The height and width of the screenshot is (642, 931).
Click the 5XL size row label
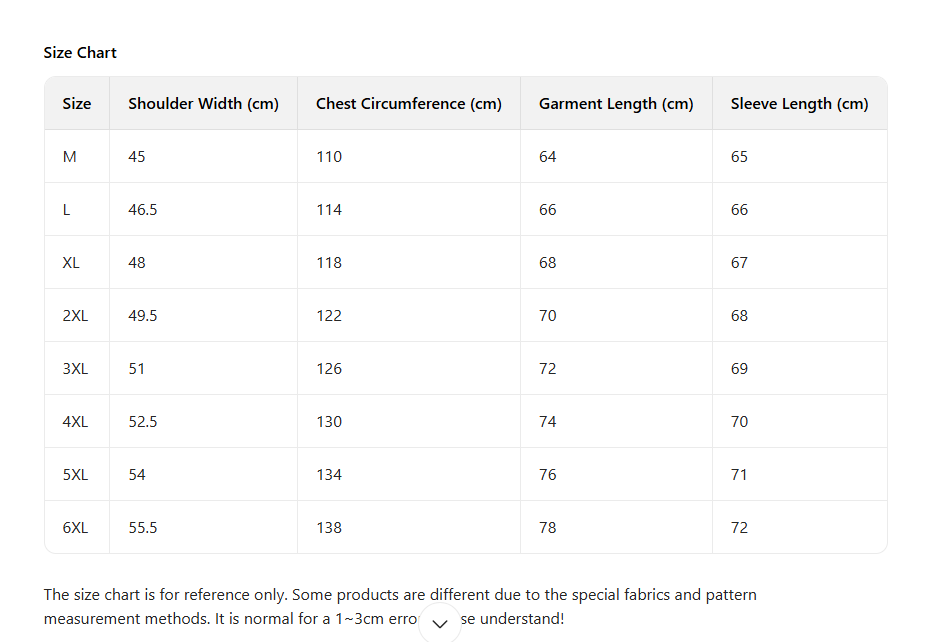pos(75,475)
